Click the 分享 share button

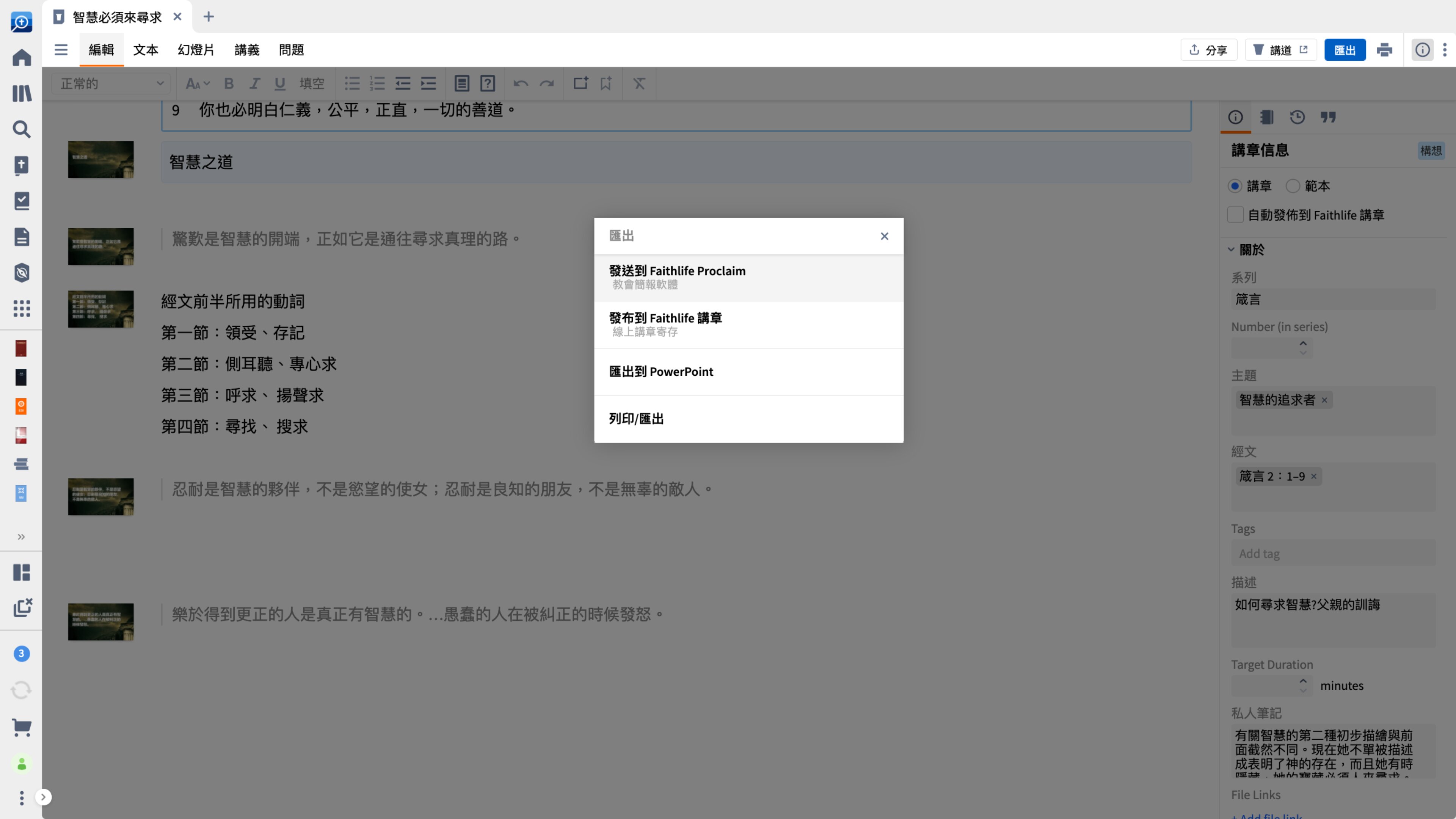1208,50
